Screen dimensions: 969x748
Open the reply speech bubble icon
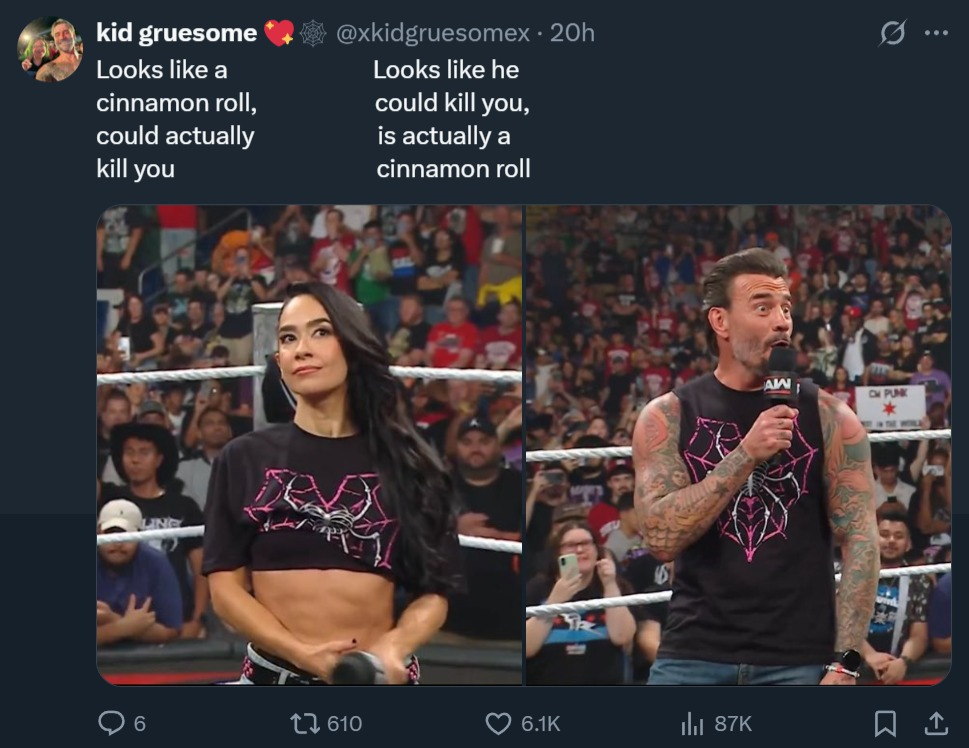click(111, 723)
